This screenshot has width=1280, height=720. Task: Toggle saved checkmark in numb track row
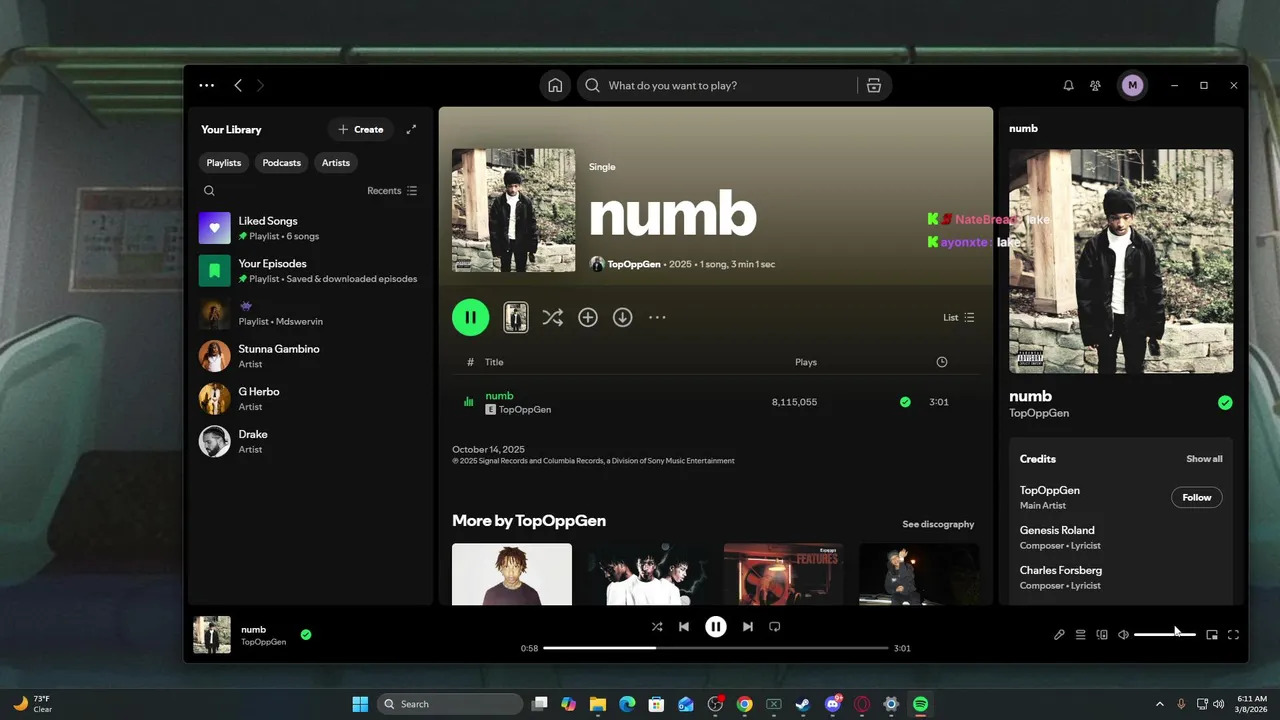click(x=905, y=402)
